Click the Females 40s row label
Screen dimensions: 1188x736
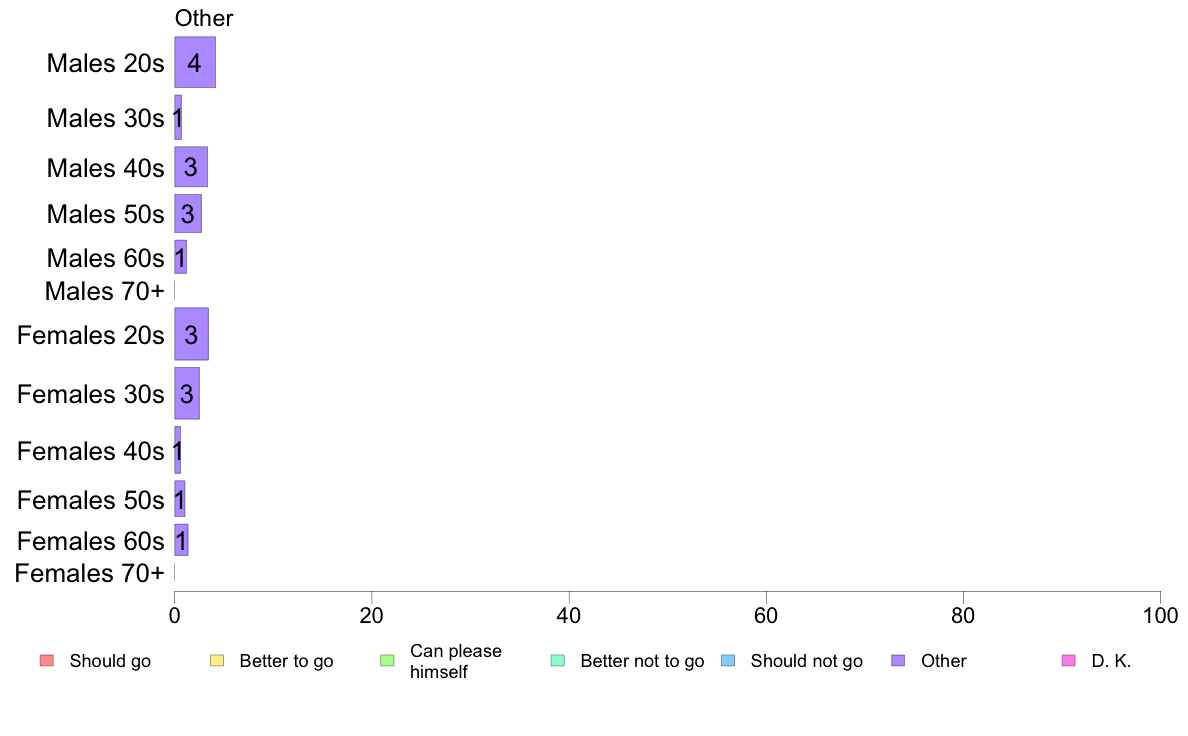90,451
